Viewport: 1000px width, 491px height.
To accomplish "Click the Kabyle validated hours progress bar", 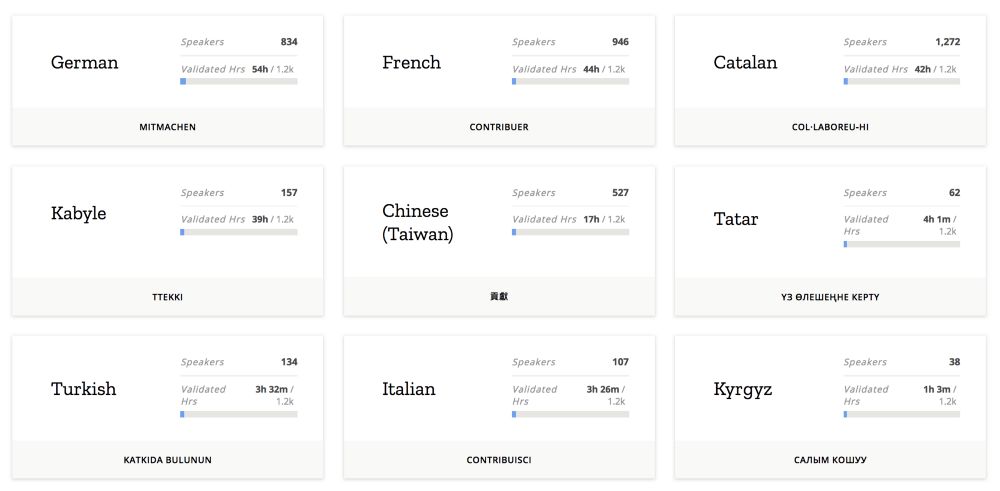I will [x=239, y=232].
